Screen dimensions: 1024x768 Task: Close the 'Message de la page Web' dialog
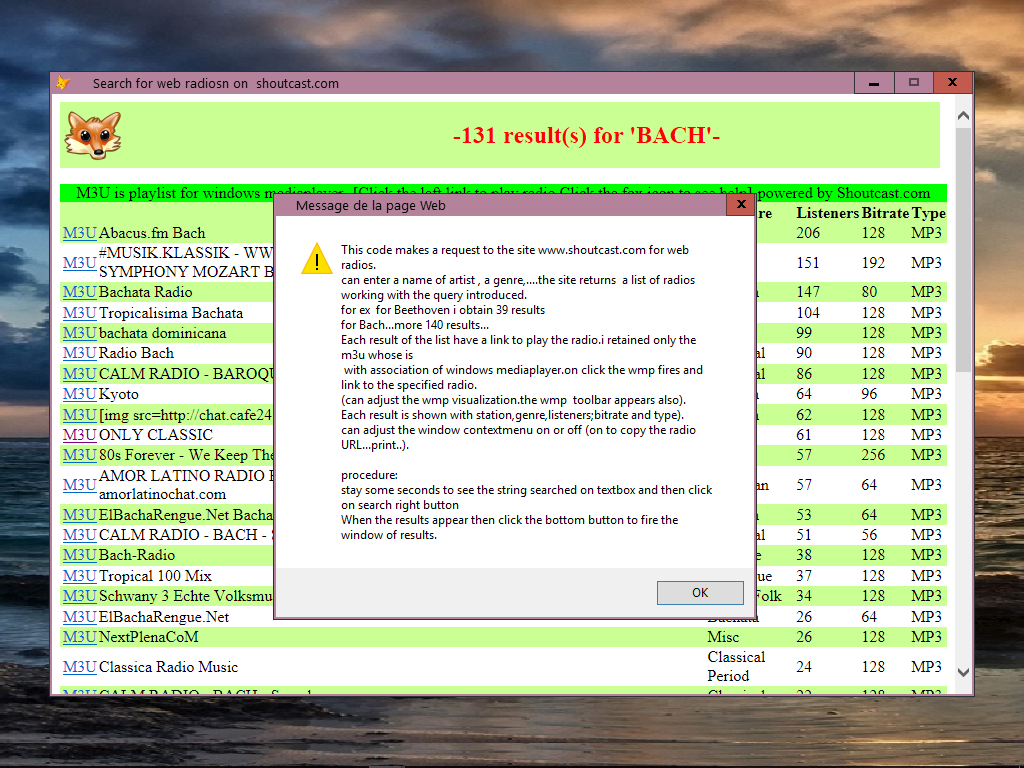pyautogui.click(x=741, y=204)
